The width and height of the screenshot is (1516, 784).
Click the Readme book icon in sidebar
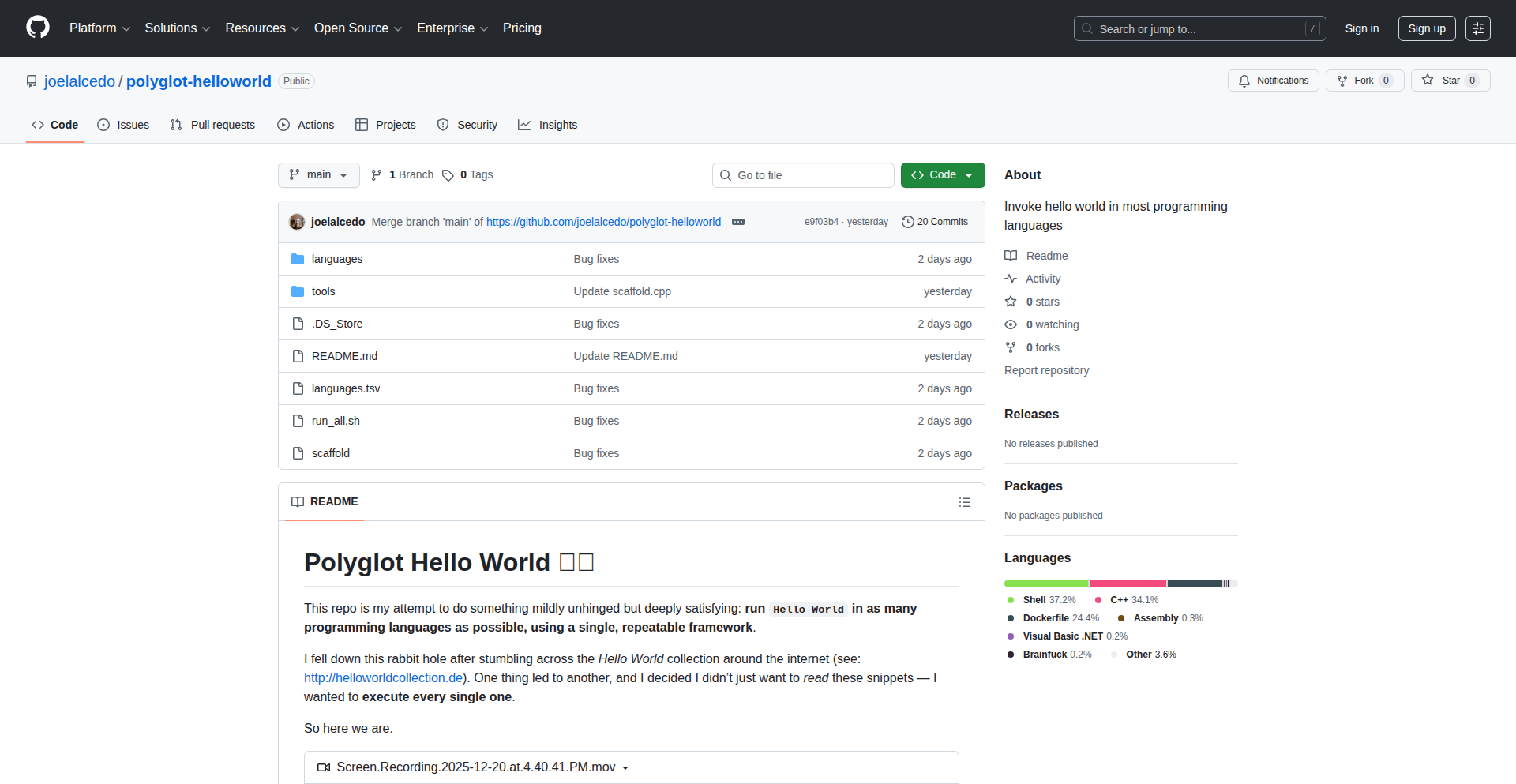[1011, 255]
